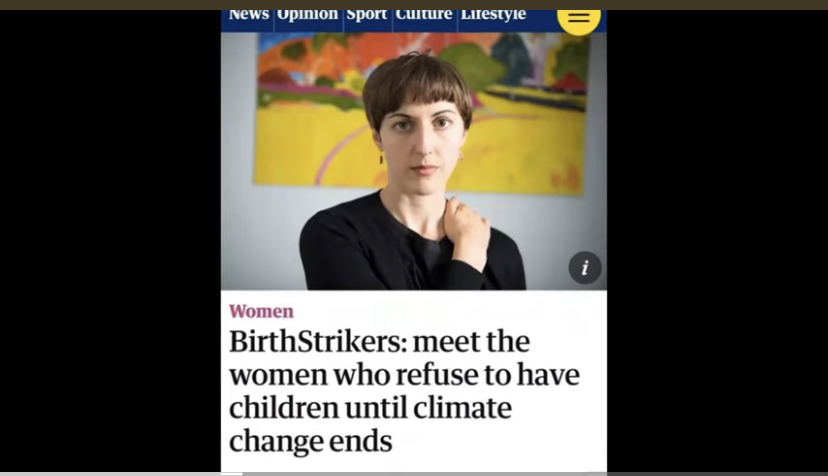Image resolution: width=828 pixels, height=476 pixels.
Task: Click the photo info 'i' icon
Action: [585, 268]
